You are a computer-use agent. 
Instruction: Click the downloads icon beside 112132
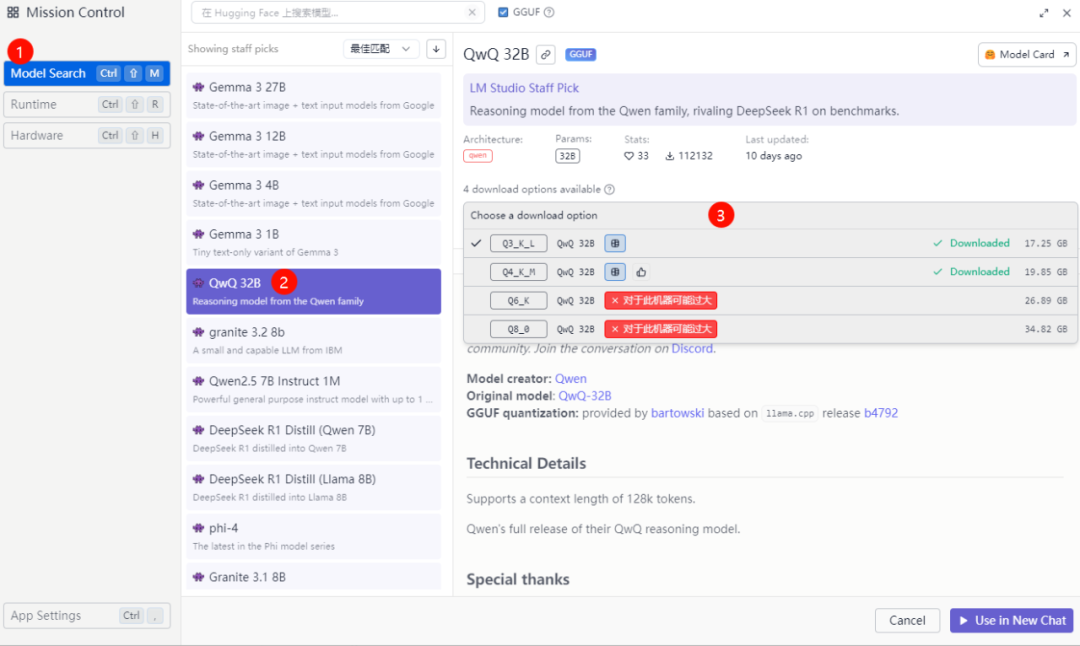click(x=669, y=156)
